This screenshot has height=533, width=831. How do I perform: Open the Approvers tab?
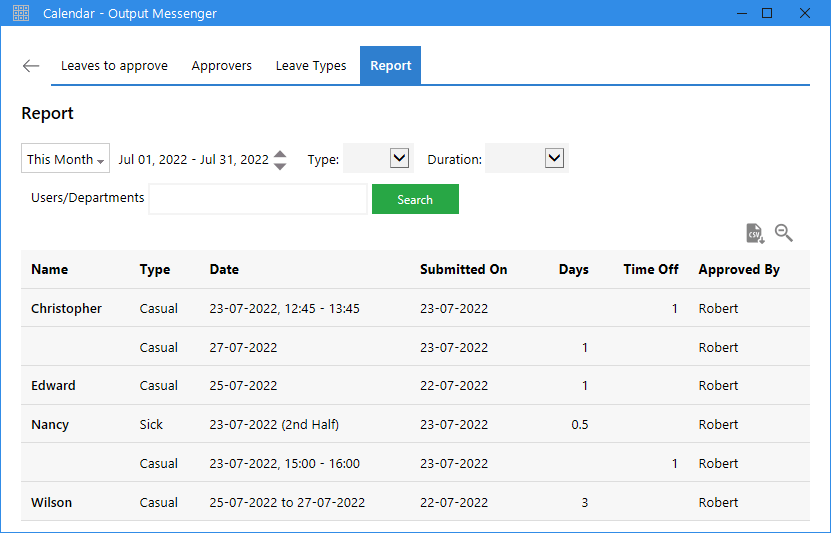222,66
